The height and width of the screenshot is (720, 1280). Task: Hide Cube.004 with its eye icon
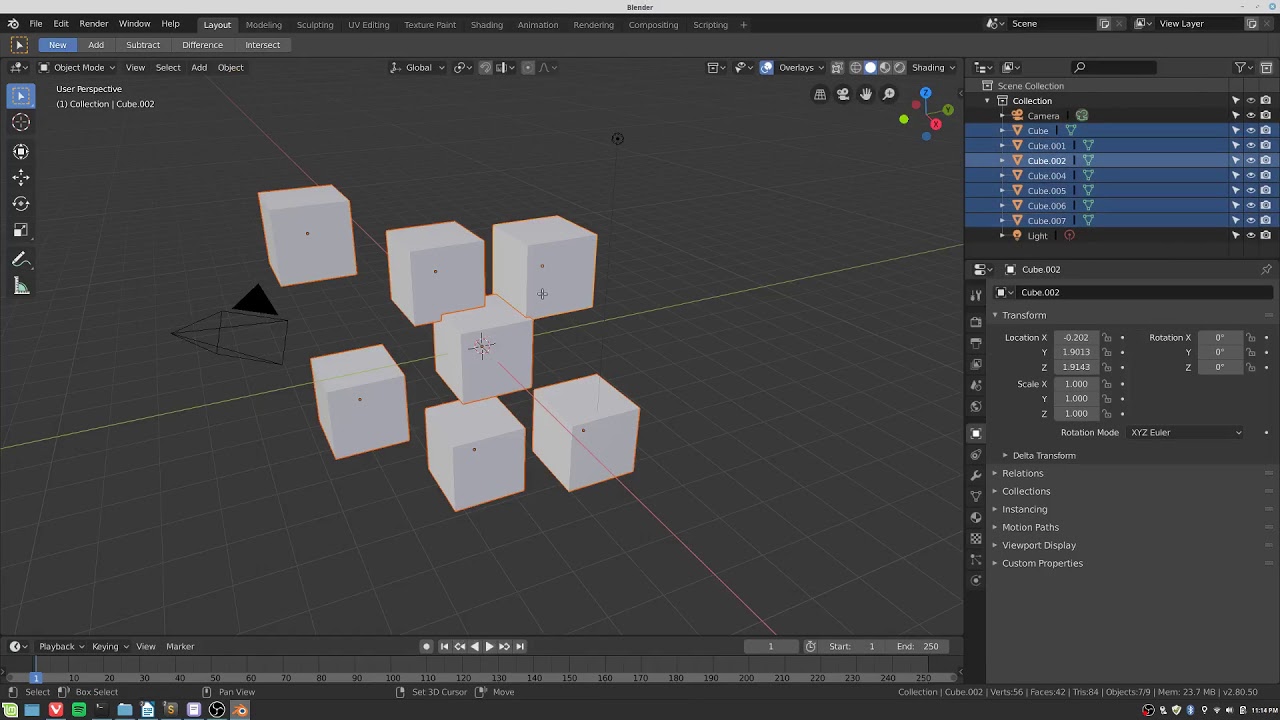click(x=1250, y=176)
